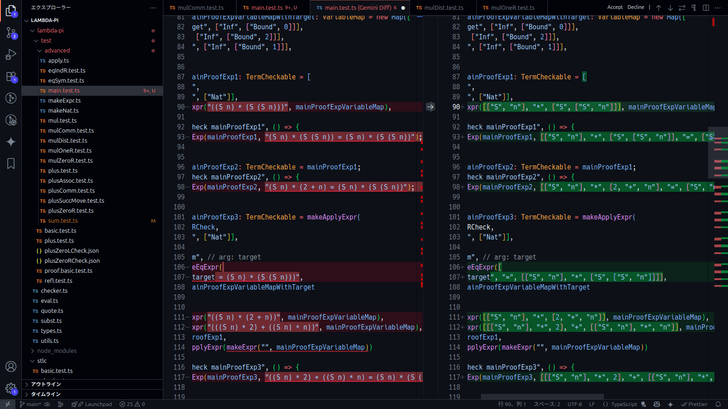This screenshot has width=728, height=409.
Task: Decline the Gemini diff changes
Action: pyautogui.click(x=636, y=7)
